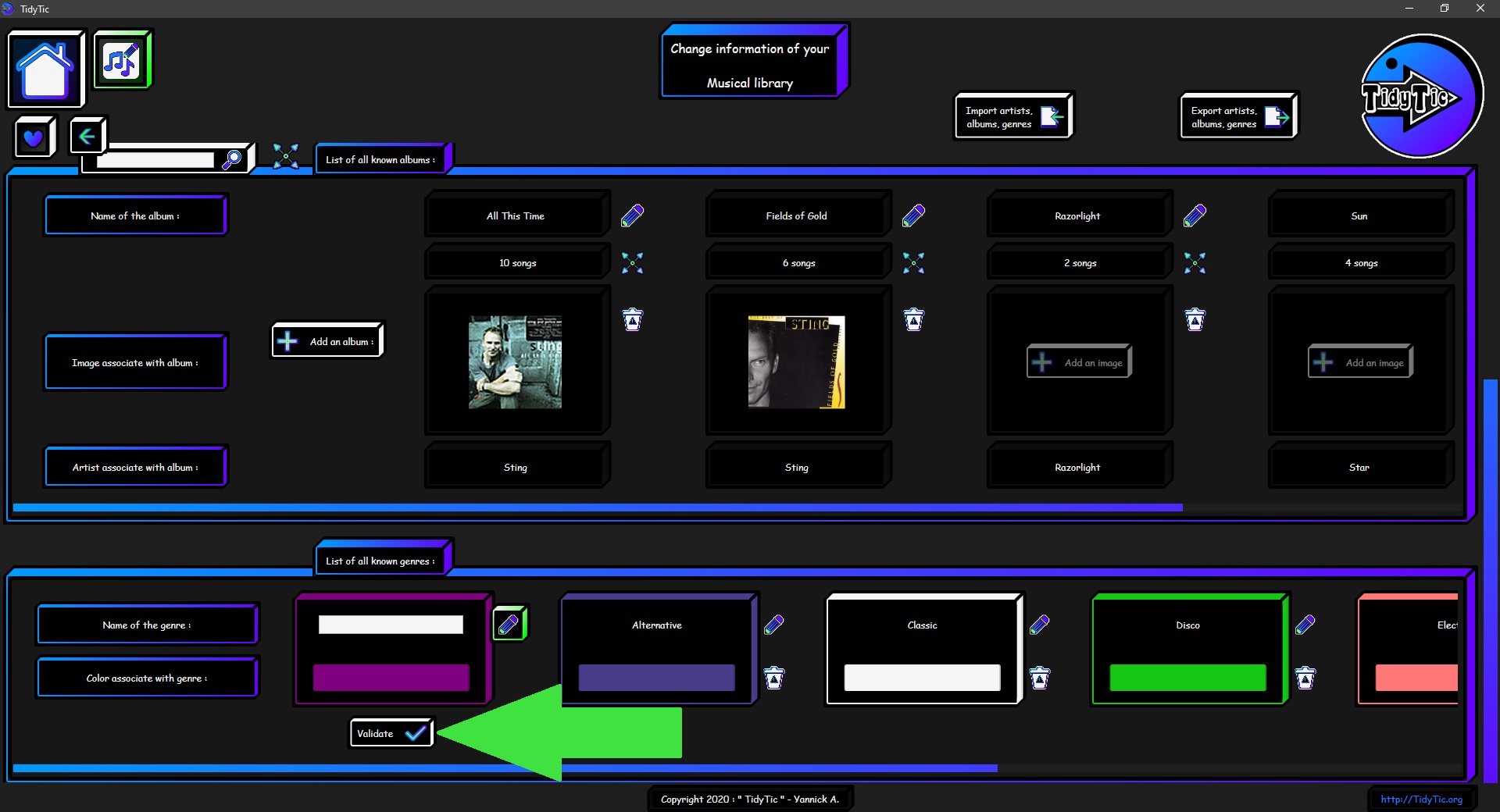Pick the purple color for new genre
1500x812 pixels.
[391, 678]
